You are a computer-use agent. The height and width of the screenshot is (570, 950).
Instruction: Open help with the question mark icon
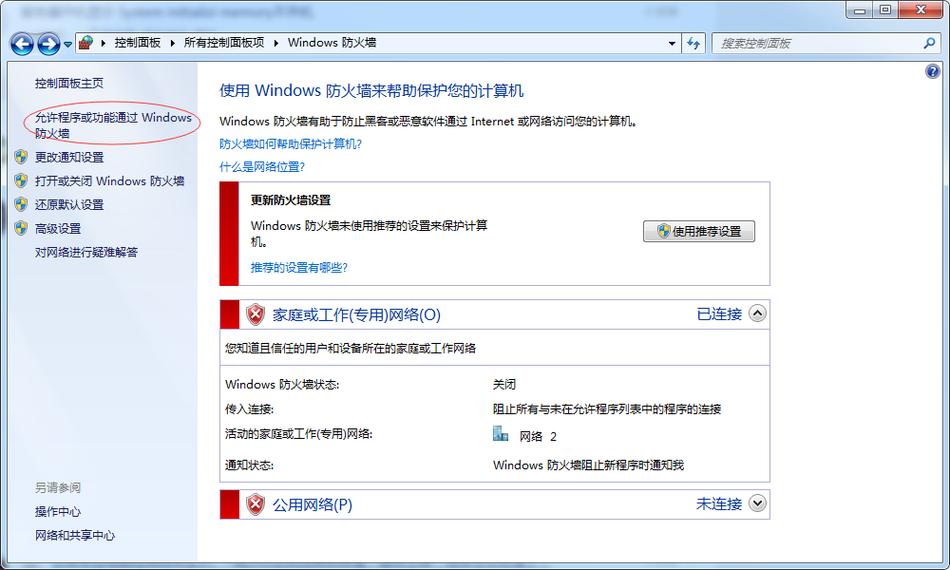(932, 71)
